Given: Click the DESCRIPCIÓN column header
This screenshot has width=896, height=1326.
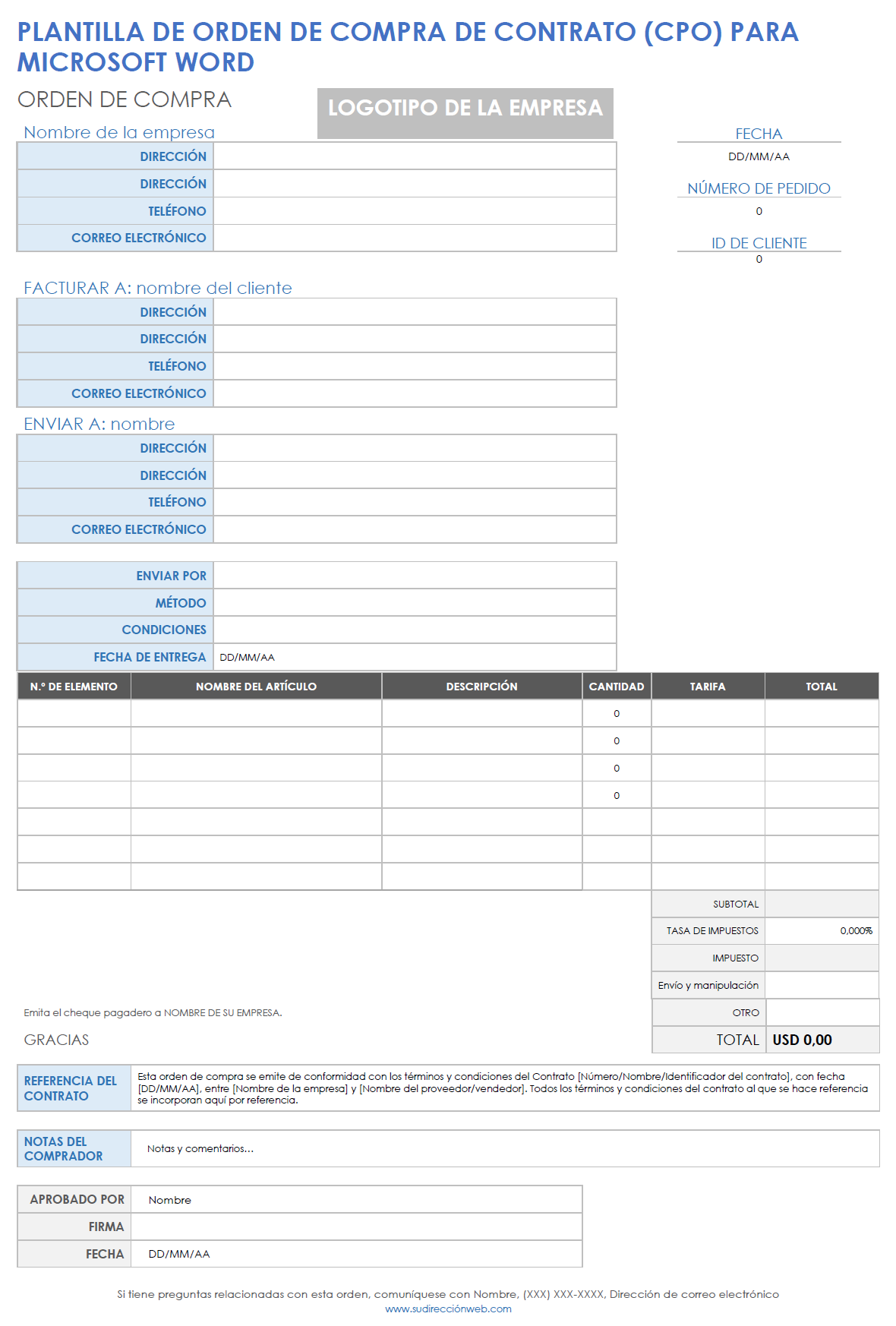Looking at the screenshot, I should click(x=481, y=686).
